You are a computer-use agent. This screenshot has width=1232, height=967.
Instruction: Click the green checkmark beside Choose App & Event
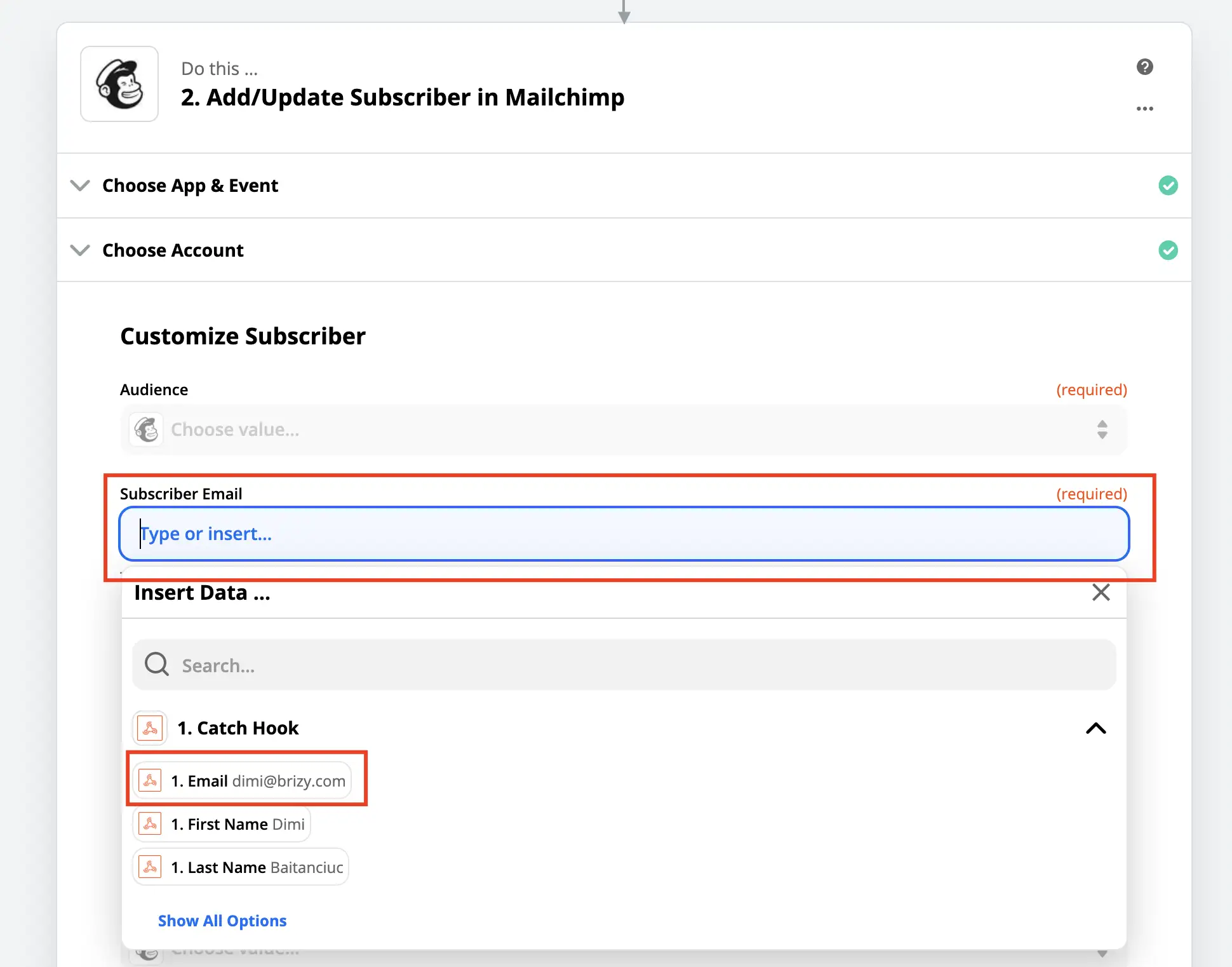1168,186
